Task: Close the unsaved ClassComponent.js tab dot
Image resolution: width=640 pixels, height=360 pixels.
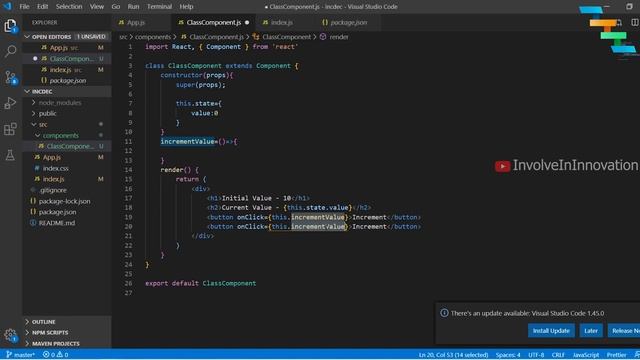Action: coord(247,22)
